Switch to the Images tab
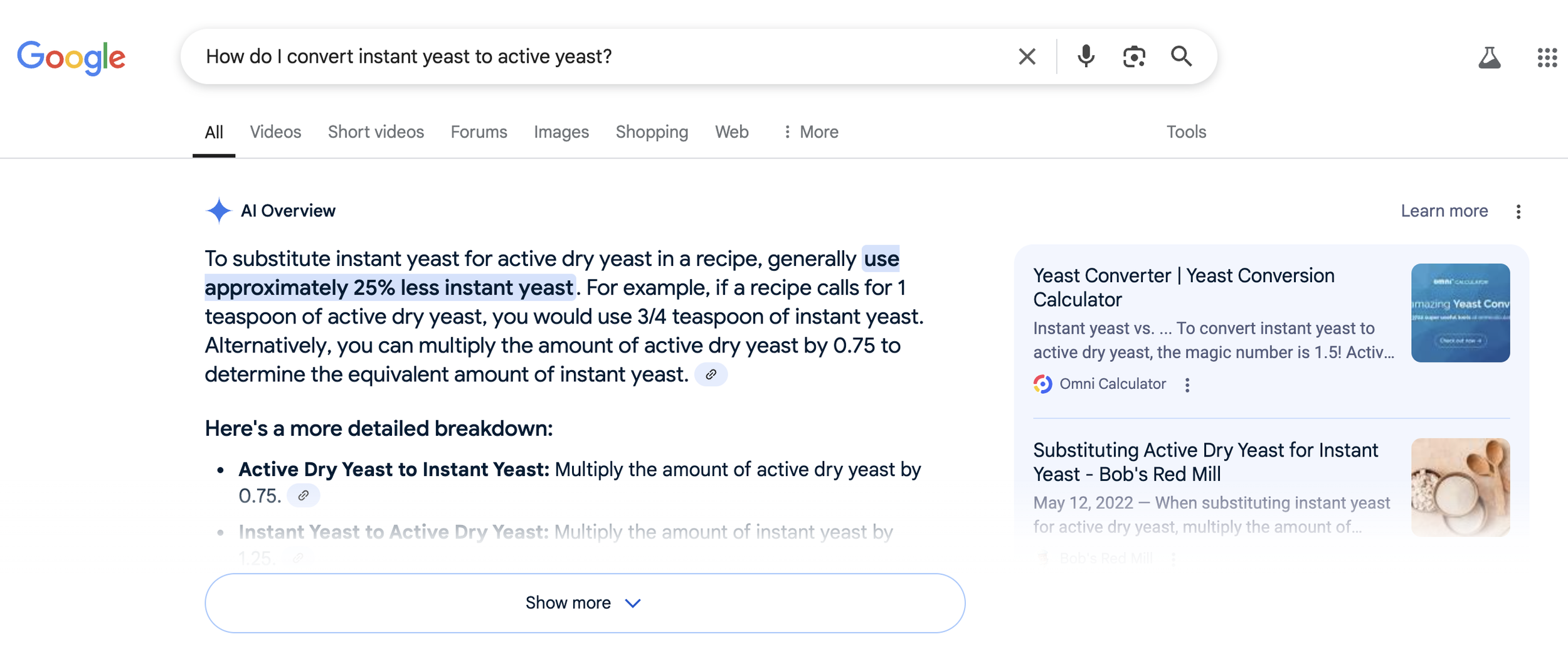The width and height of the screenshot is (1568, 656). [x=561, y=132]
